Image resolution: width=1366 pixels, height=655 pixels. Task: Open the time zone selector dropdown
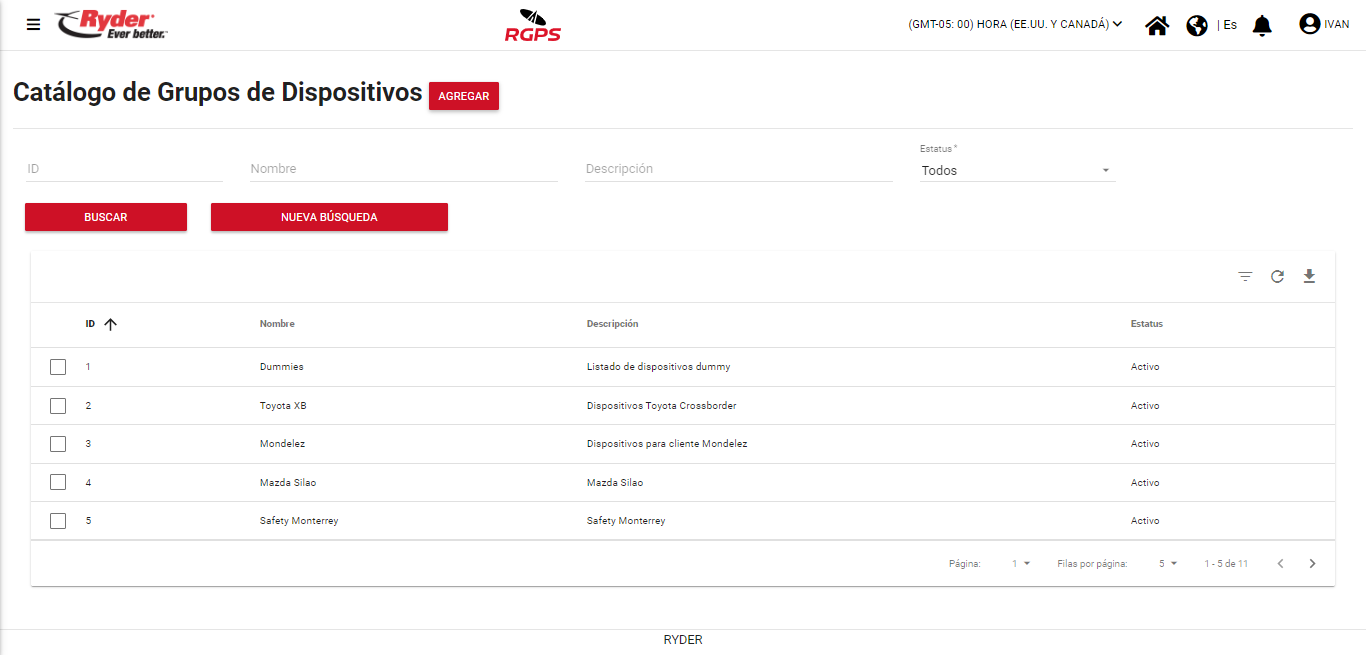coord(1015,25)
